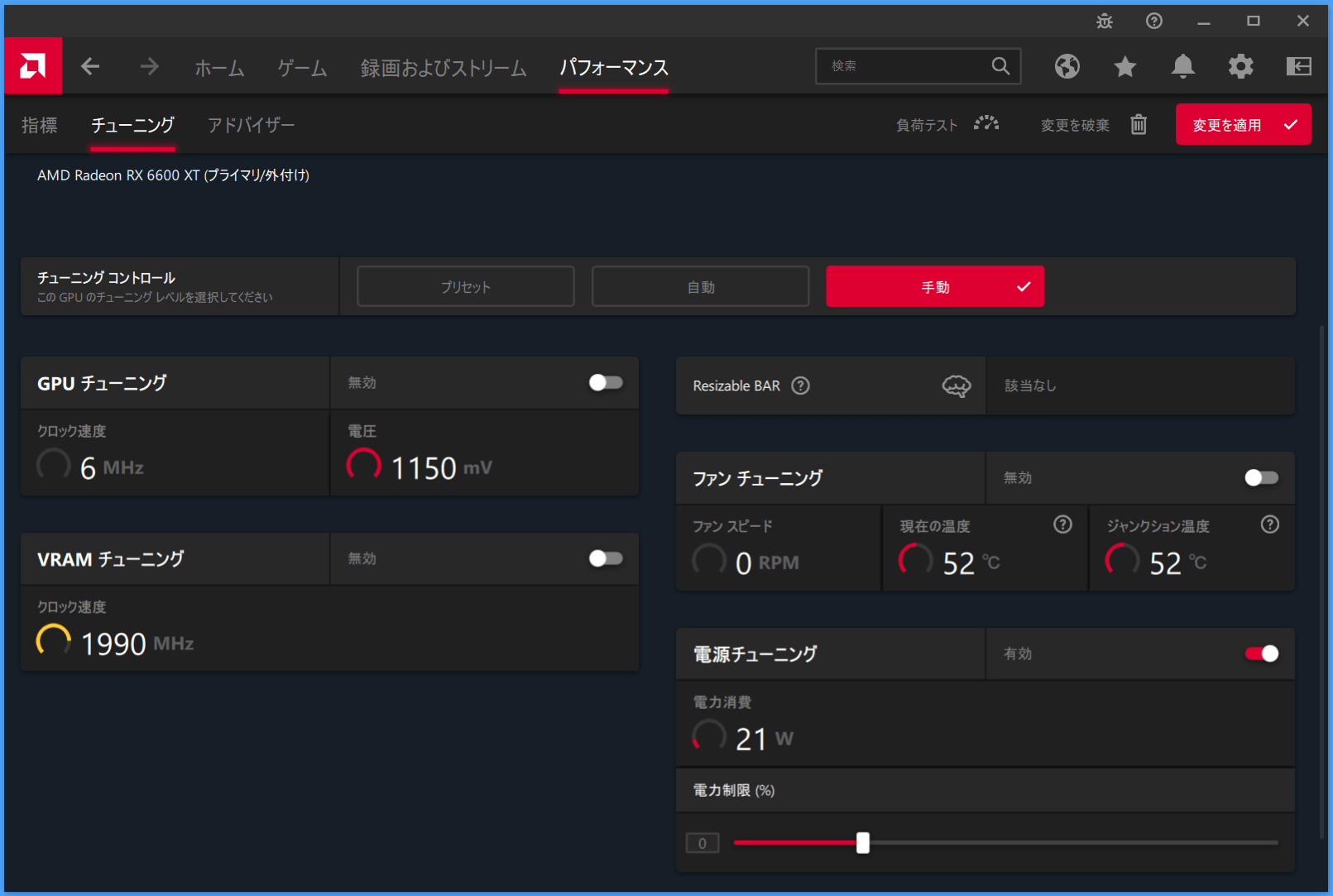Image resolution: width=1333 pixels, height=896 pixels.
Task: Click the 変更を適用 button
Action: tap(1244, 125)
